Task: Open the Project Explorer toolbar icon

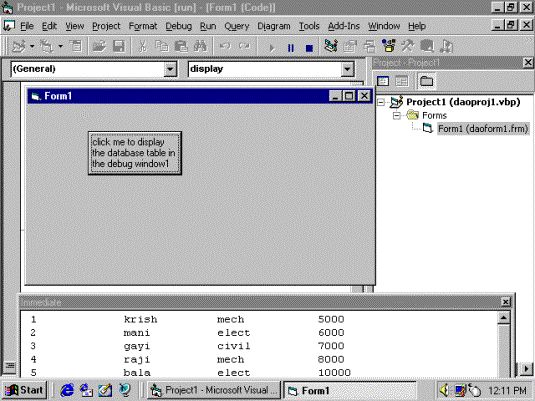Action: click(331, 46)
